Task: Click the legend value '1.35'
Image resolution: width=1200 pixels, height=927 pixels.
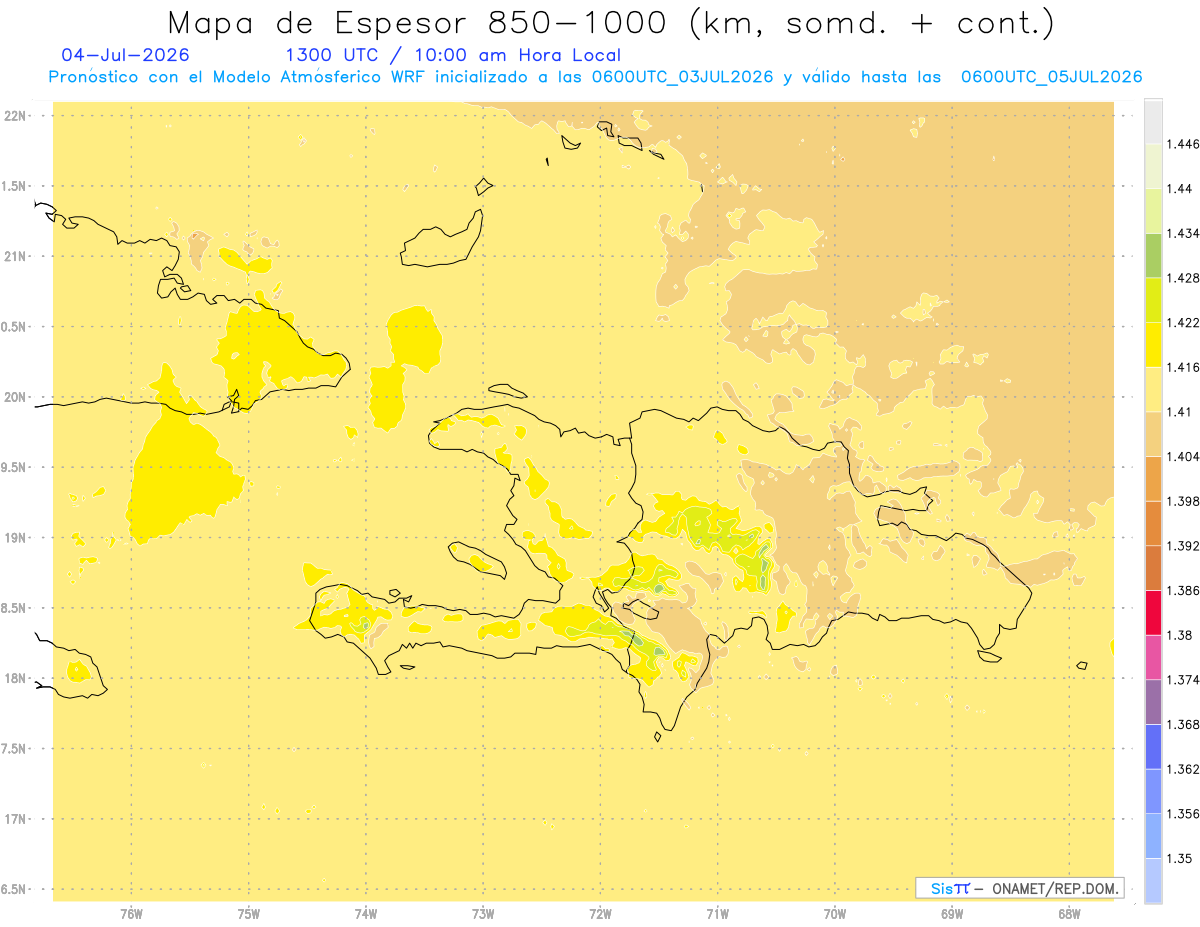Action: (1180, 858)
